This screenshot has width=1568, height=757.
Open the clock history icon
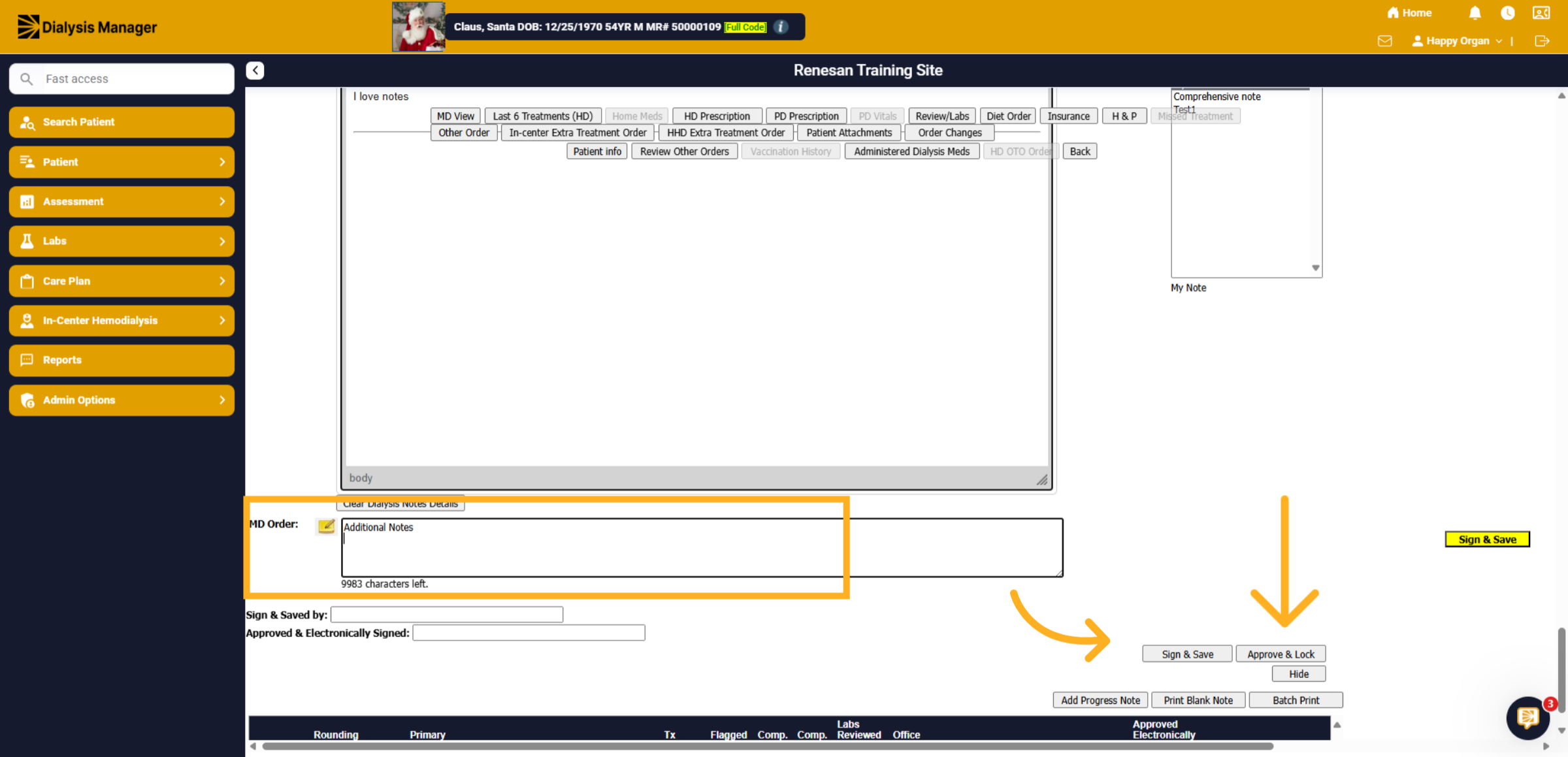click(1508, 13)
